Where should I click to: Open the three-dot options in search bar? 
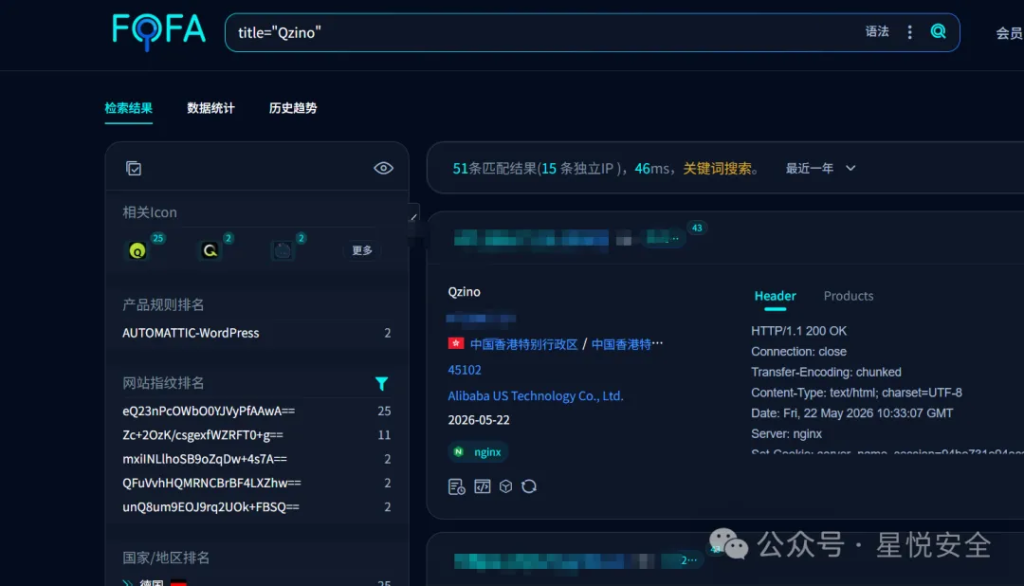(910, 32)
